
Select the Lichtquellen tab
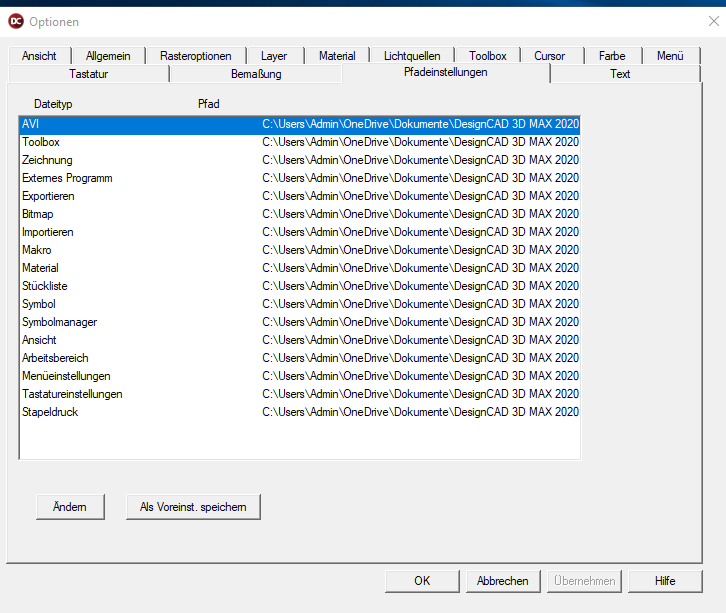point(411,56)
